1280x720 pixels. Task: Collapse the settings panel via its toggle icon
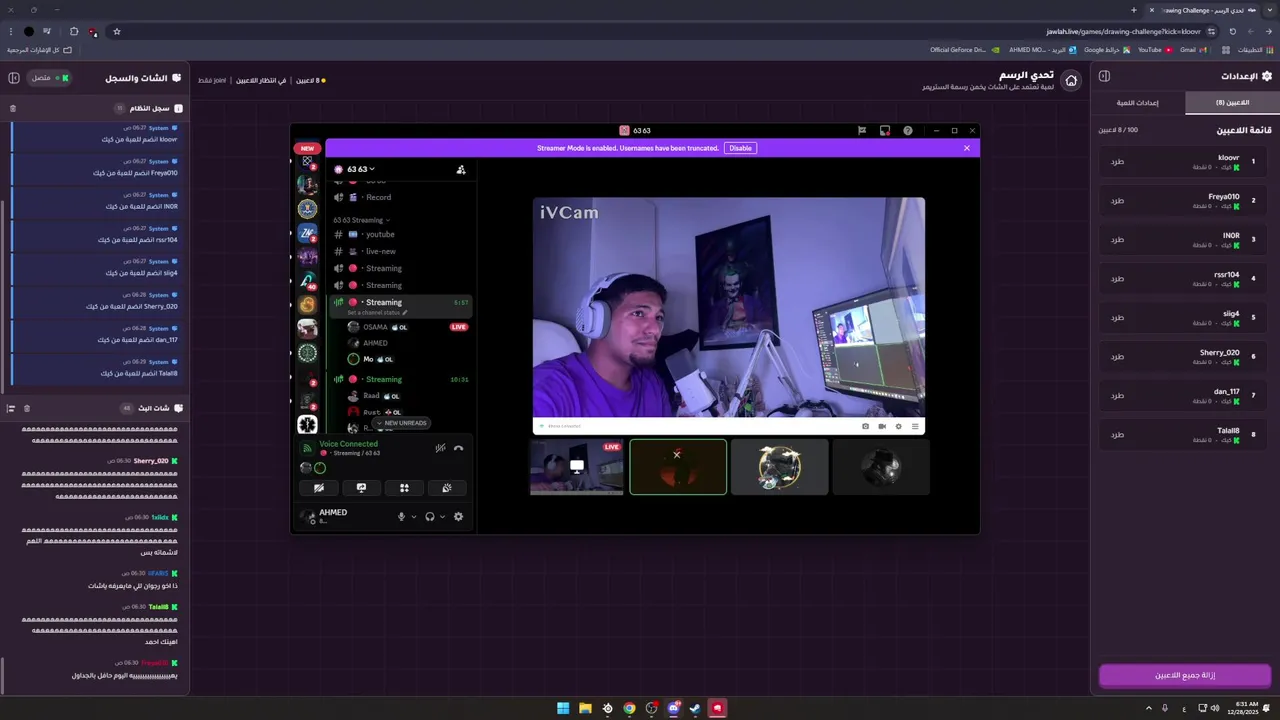(x=1104, y=76)
